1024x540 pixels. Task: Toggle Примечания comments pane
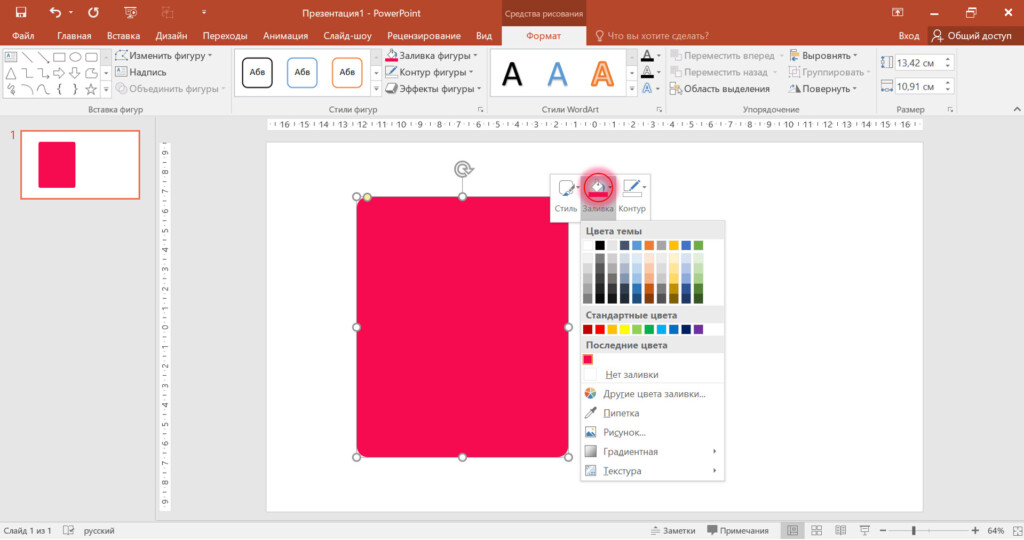(x=737, y=530)
